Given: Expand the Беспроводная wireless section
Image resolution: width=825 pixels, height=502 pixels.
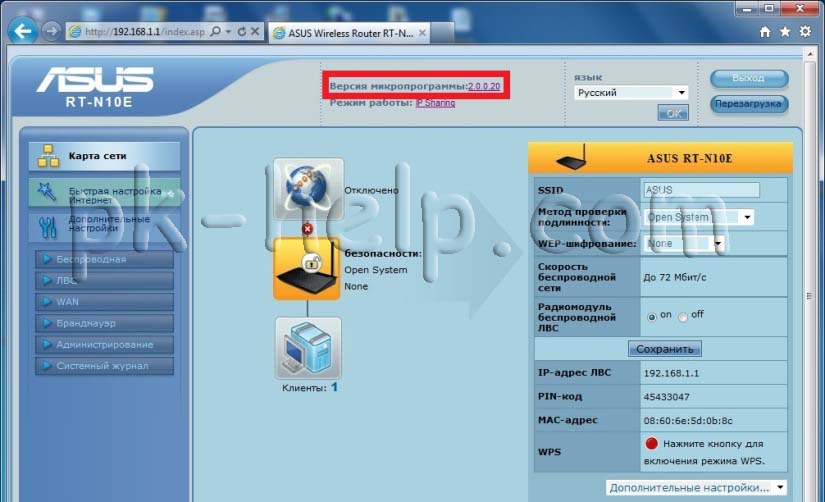Looking at the screenshot, I should tap(104, 259).
